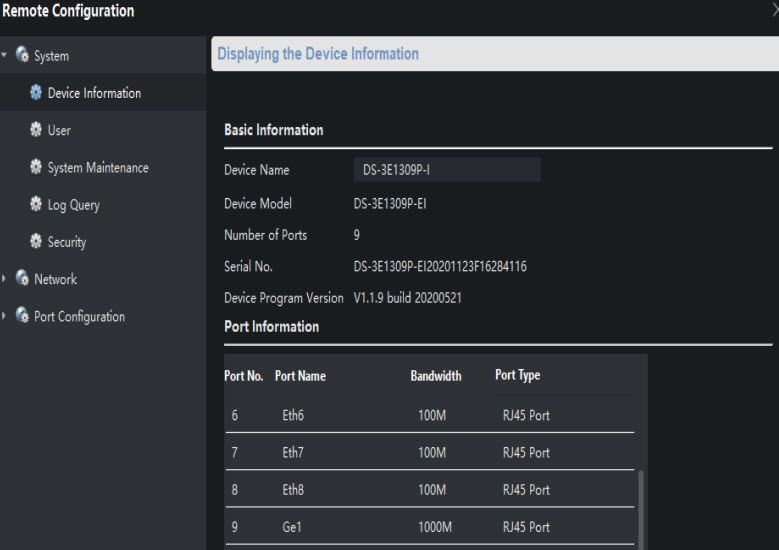779x550 pixels.
Task: Open the User settings page
Action: pyautogui.click(x=59, y=131)
